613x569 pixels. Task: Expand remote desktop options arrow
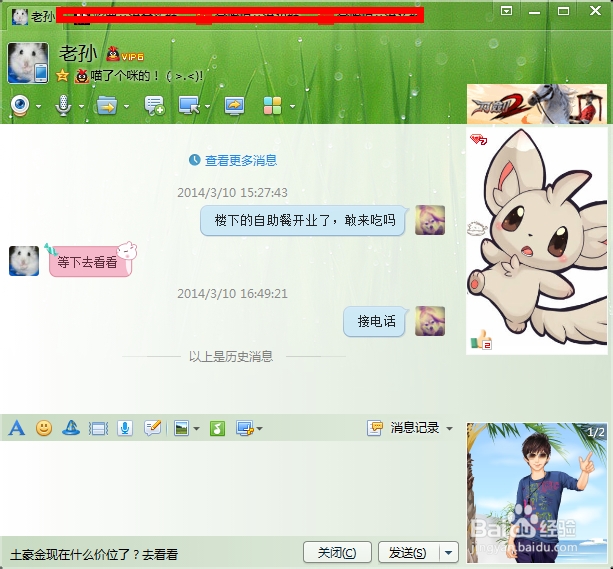click(x=207, y=106)
